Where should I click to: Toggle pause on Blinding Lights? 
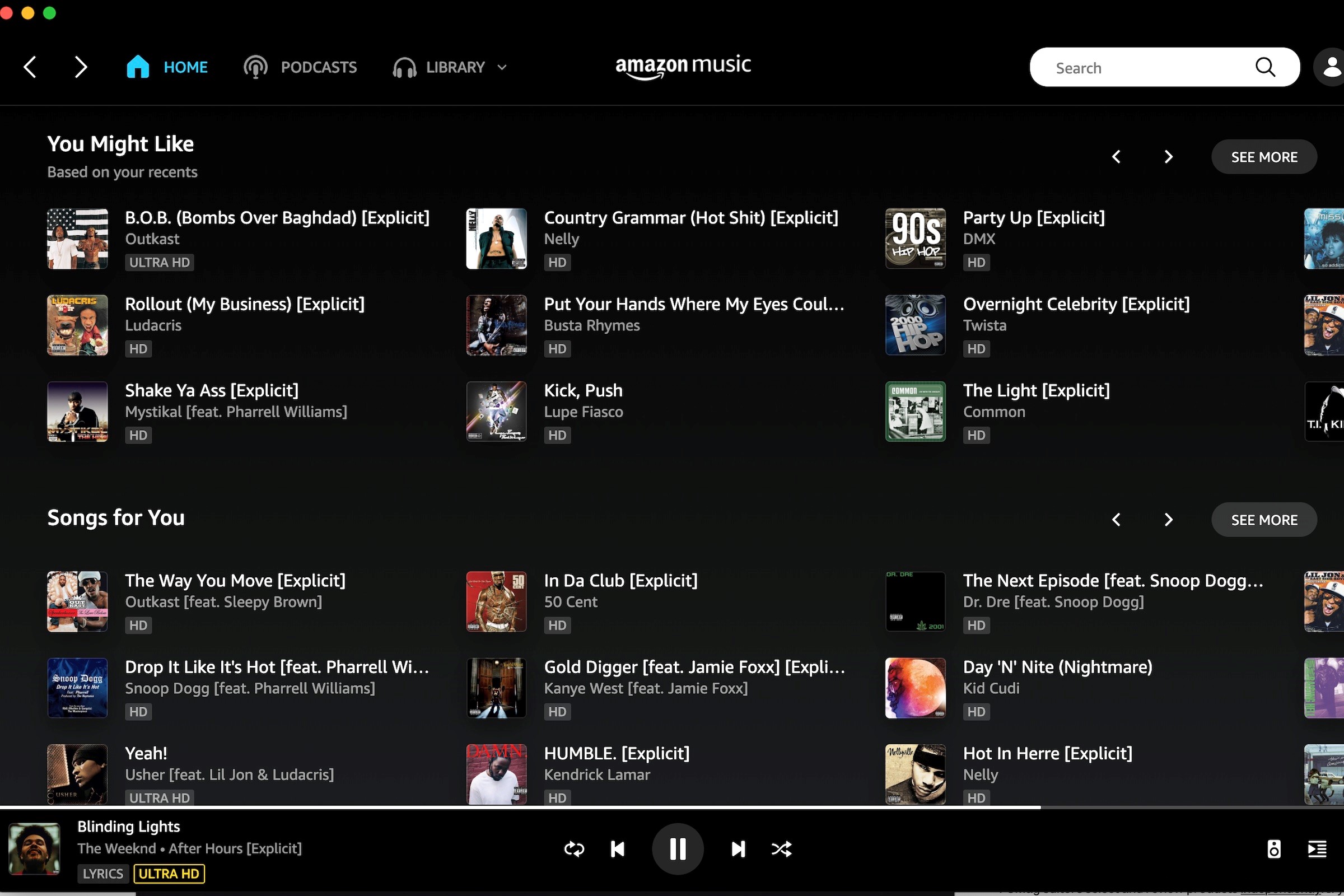pos(678,848)
